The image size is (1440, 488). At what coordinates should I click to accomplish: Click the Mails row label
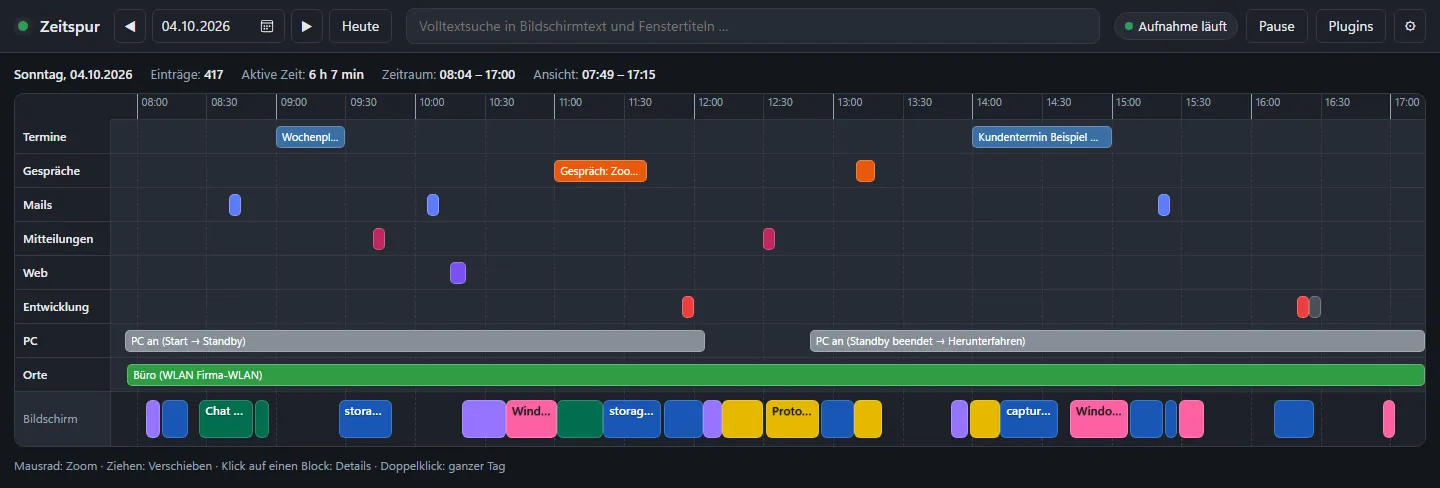tap(38, 205)
